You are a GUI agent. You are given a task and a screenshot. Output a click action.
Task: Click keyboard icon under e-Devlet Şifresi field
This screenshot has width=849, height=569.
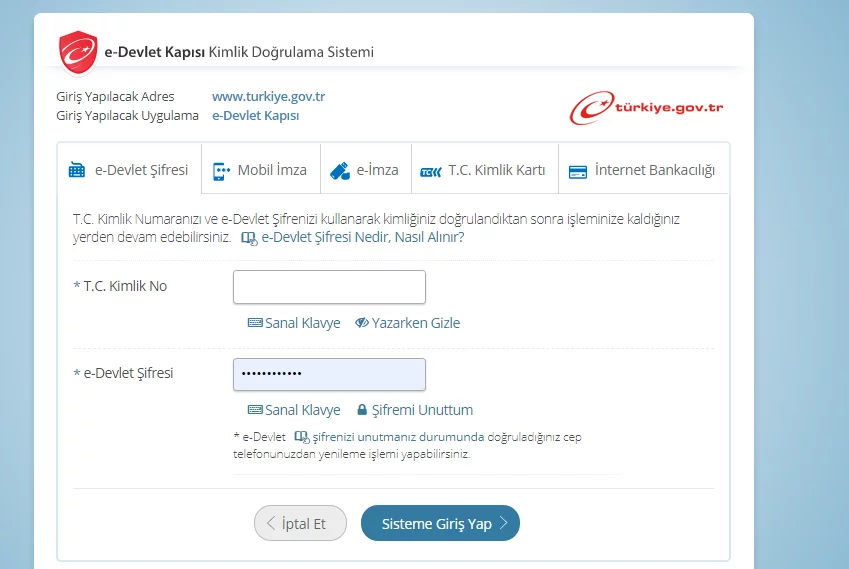click(255, 409)
